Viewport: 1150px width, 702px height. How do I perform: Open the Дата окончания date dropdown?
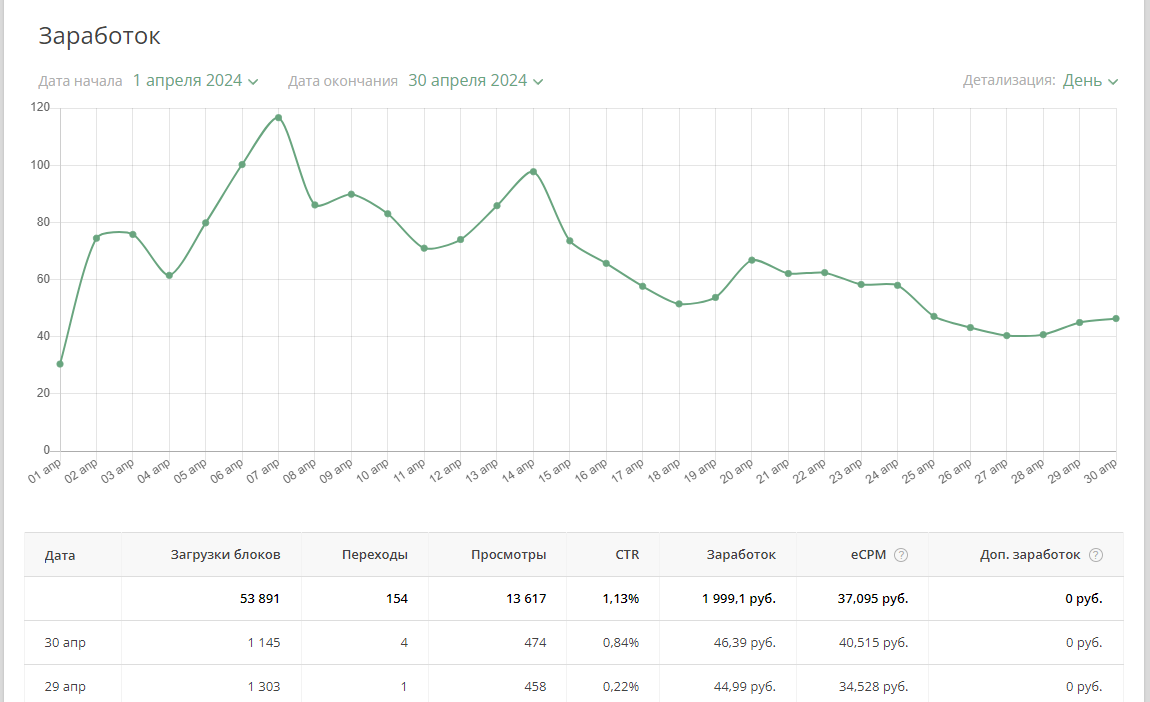[475, 81]
